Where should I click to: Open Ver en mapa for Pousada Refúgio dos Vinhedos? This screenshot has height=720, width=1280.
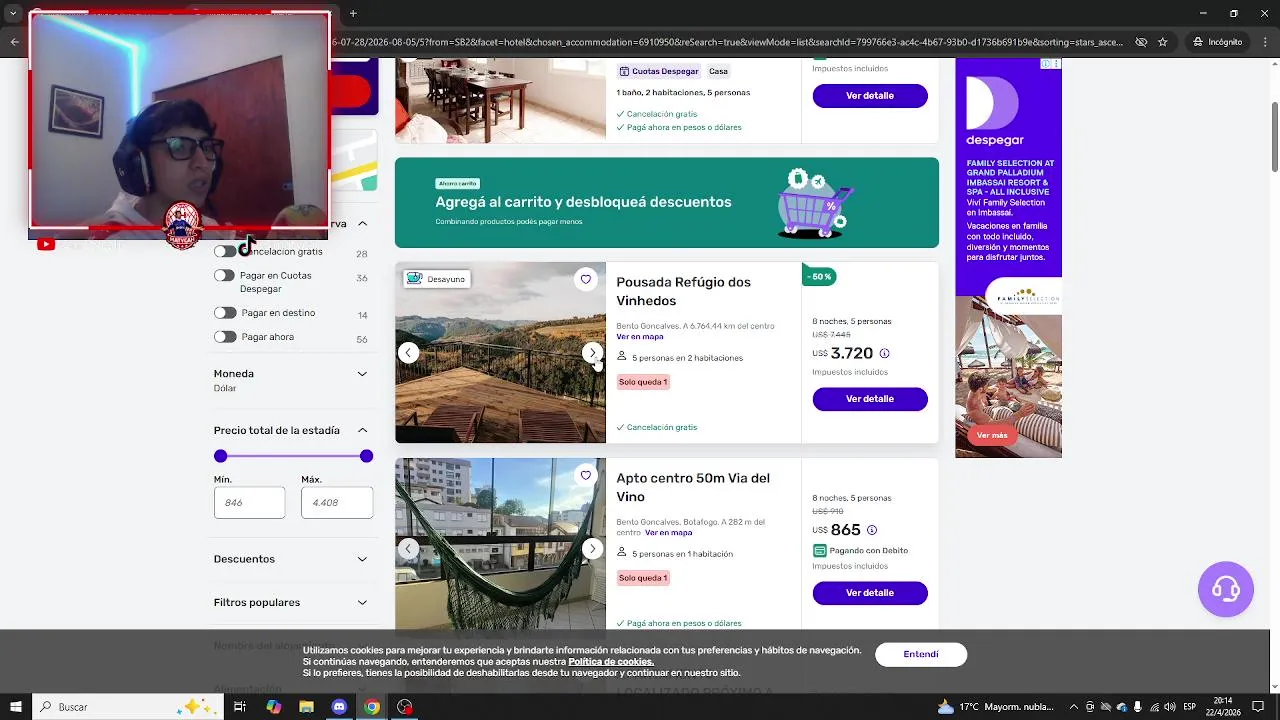[640, 337]
